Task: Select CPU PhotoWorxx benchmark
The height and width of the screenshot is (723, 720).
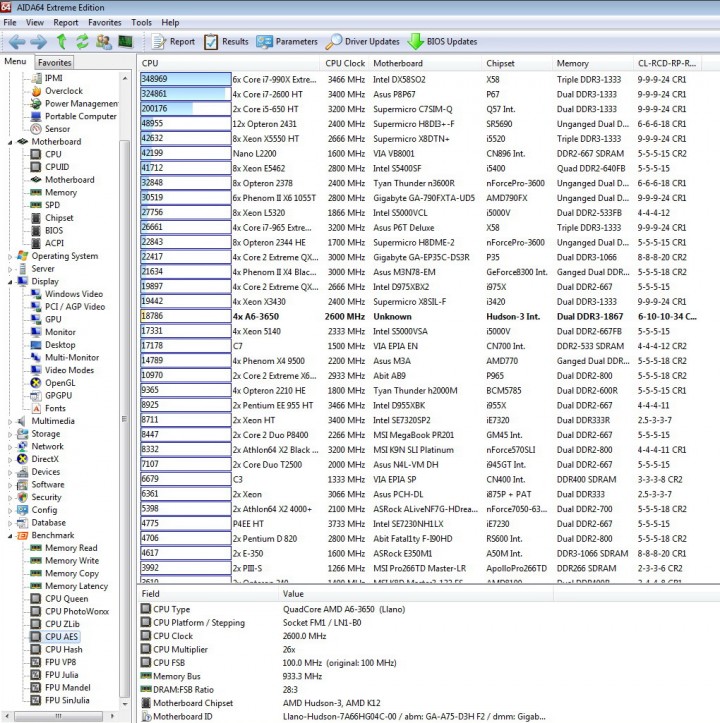Action: [77, 611]
